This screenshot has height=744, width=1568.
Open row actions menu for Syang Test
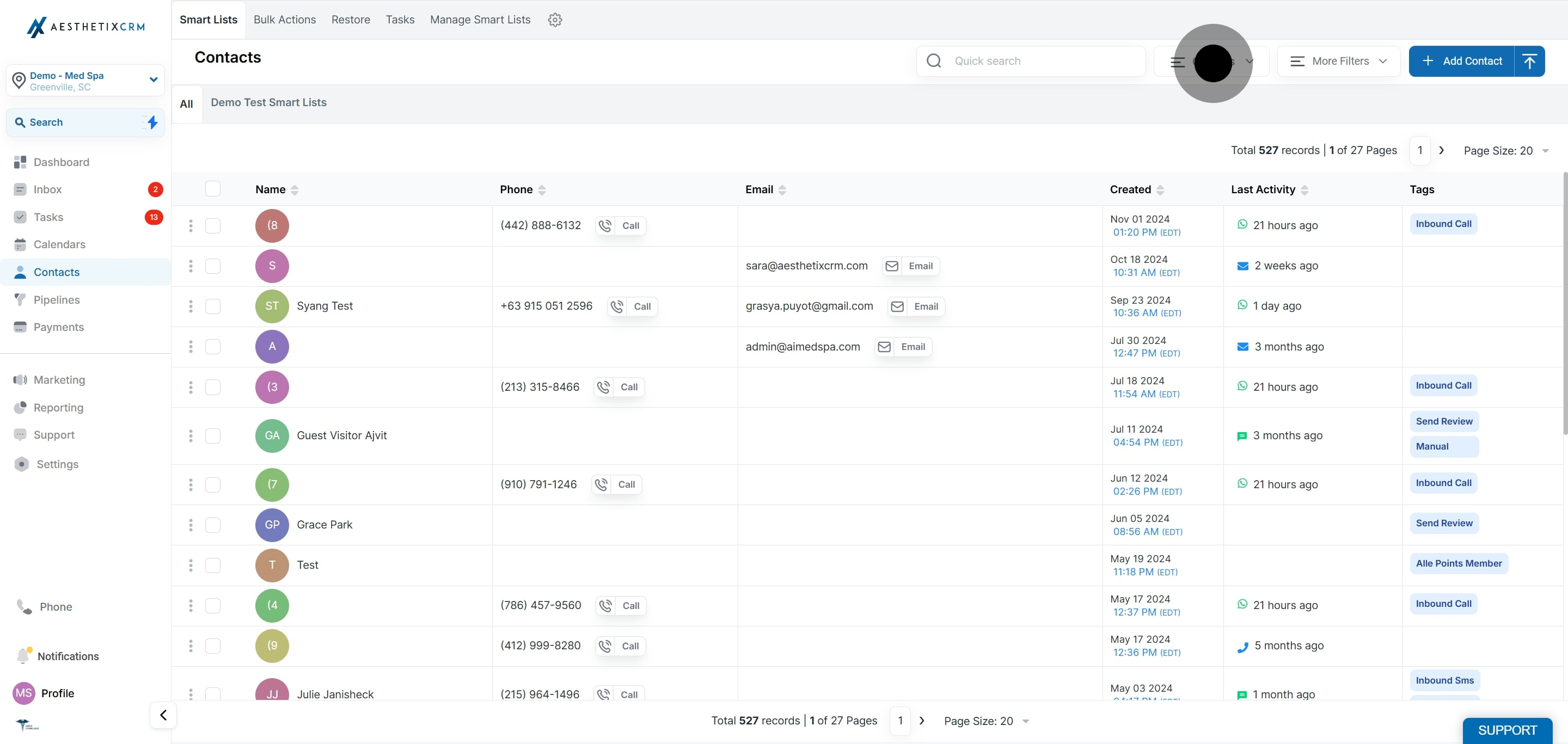pyautogui.click(x=191, y=306)
